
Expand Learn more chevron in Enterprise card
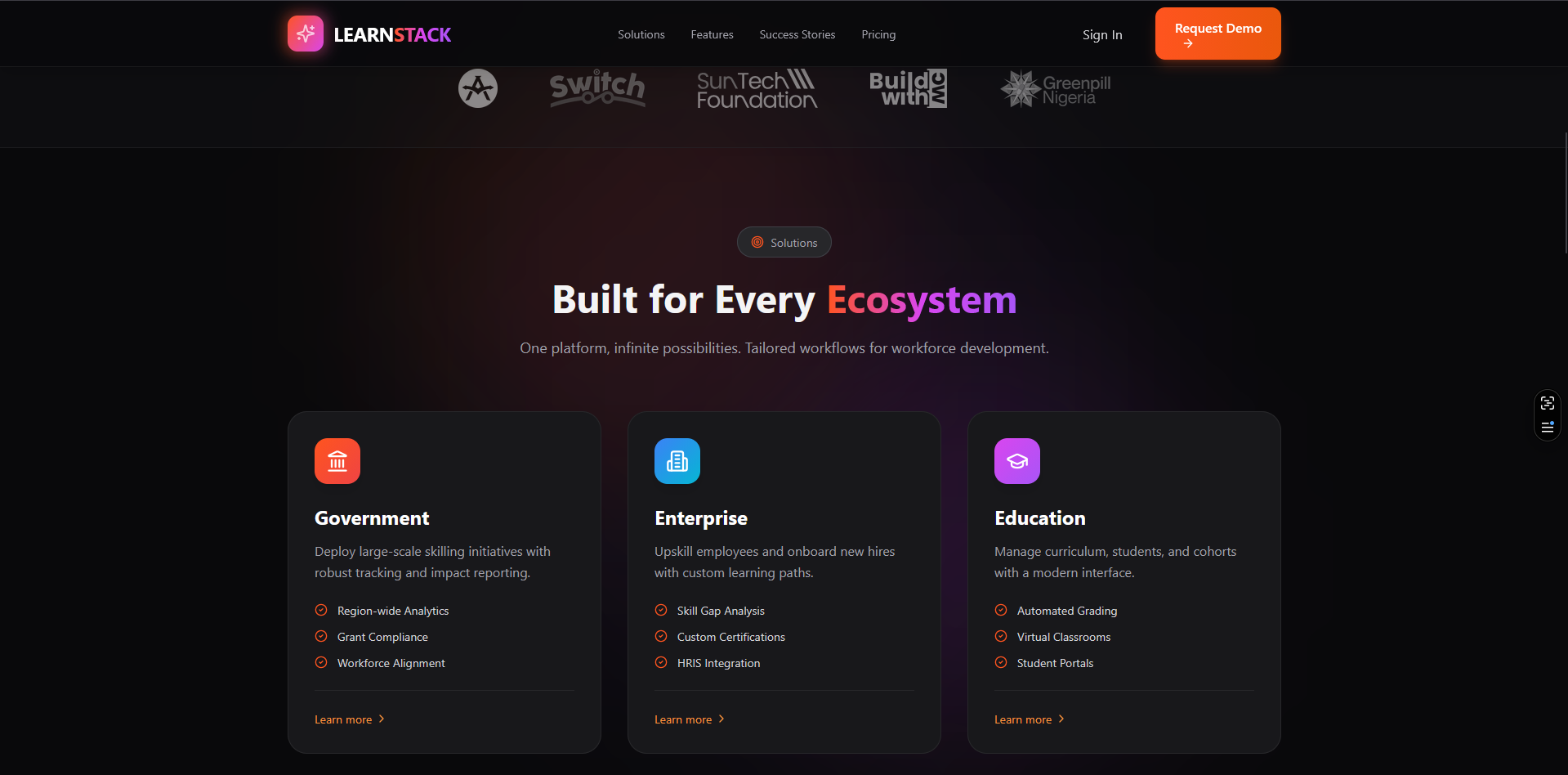(x=721, y=719)
